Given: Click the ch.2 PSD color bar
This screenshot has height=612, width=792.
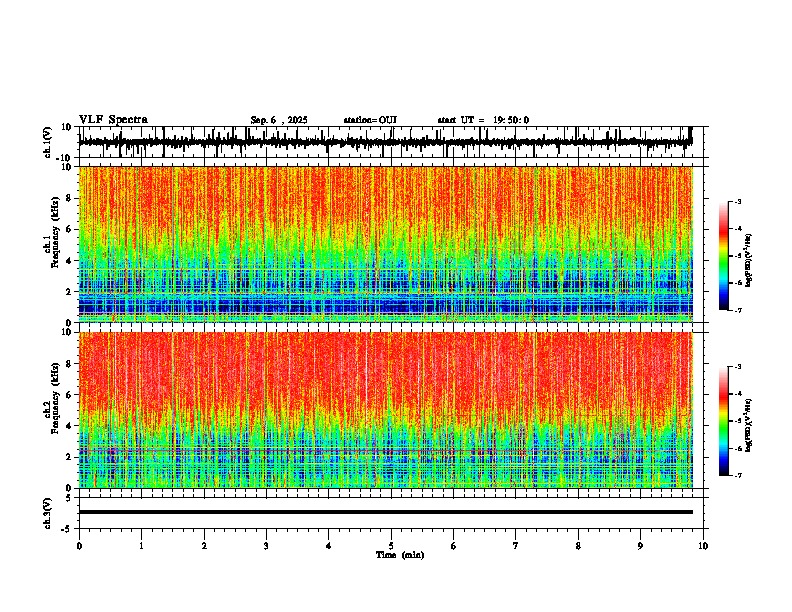Looking at the screenshot, I should click(724, 421).
